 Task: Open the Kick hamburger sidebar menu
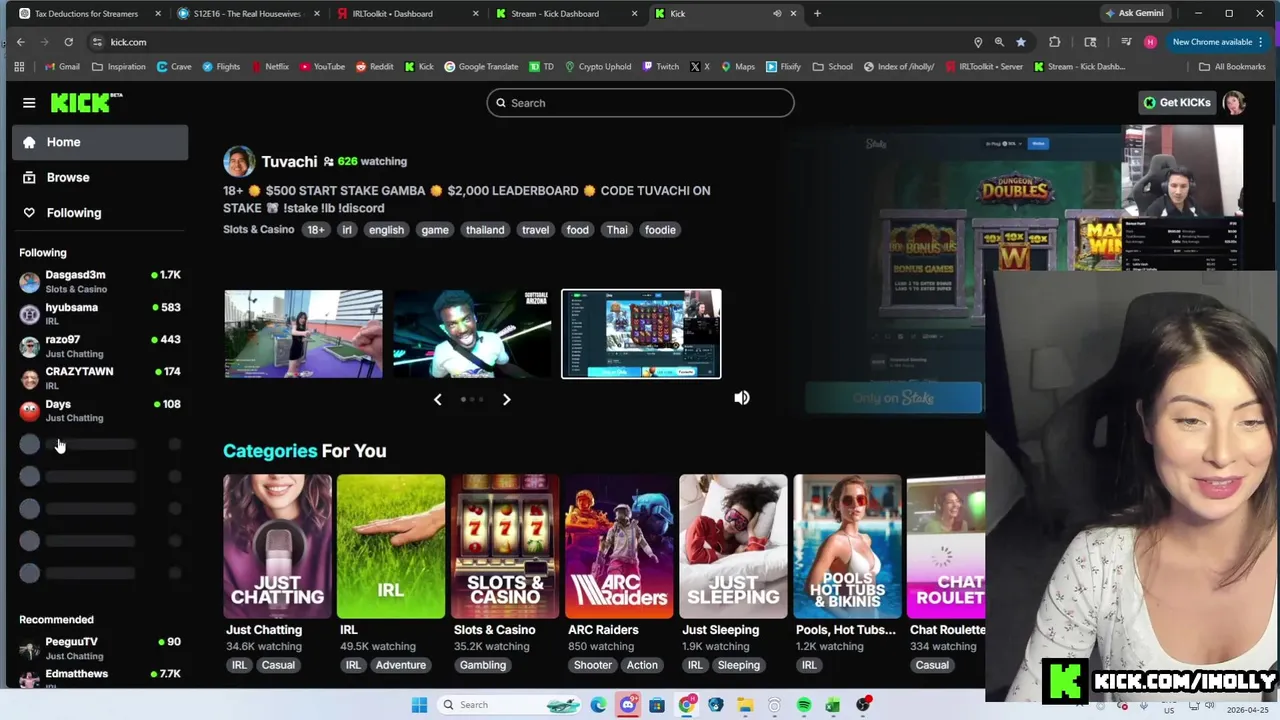coord(29,103)
